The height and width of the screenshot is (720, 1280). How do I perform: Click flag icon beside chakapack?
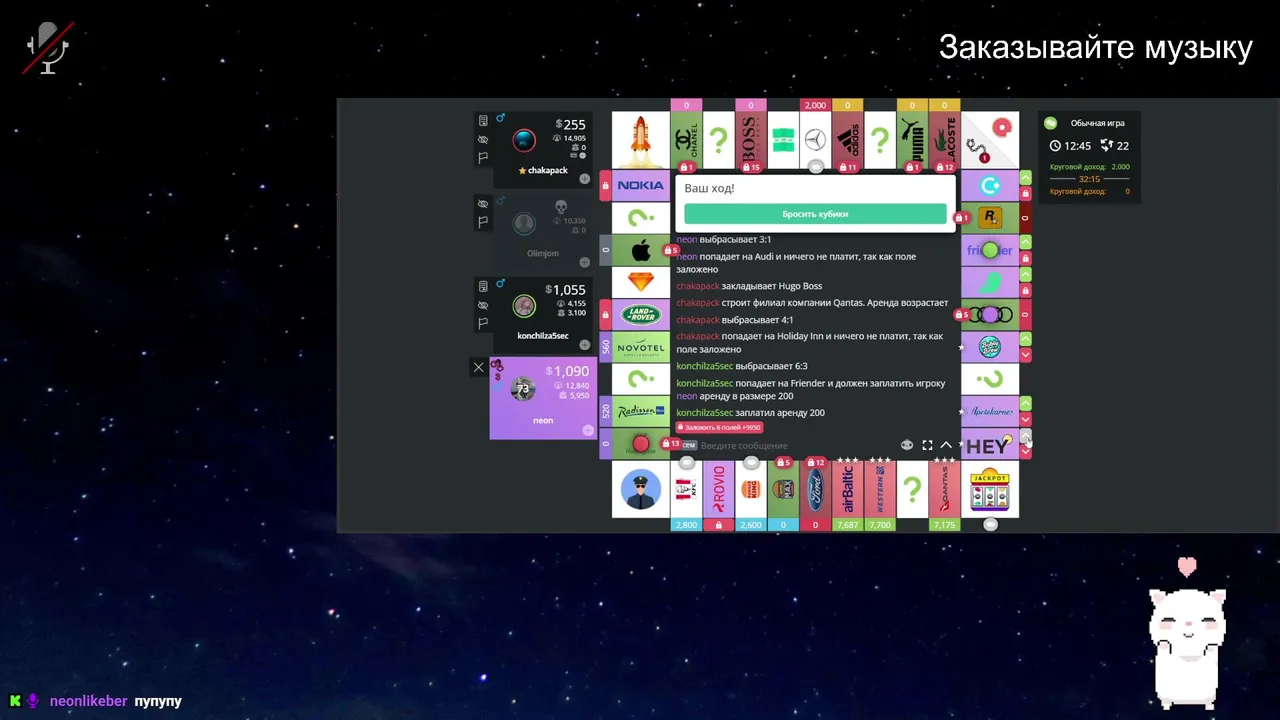coord(483,158)
